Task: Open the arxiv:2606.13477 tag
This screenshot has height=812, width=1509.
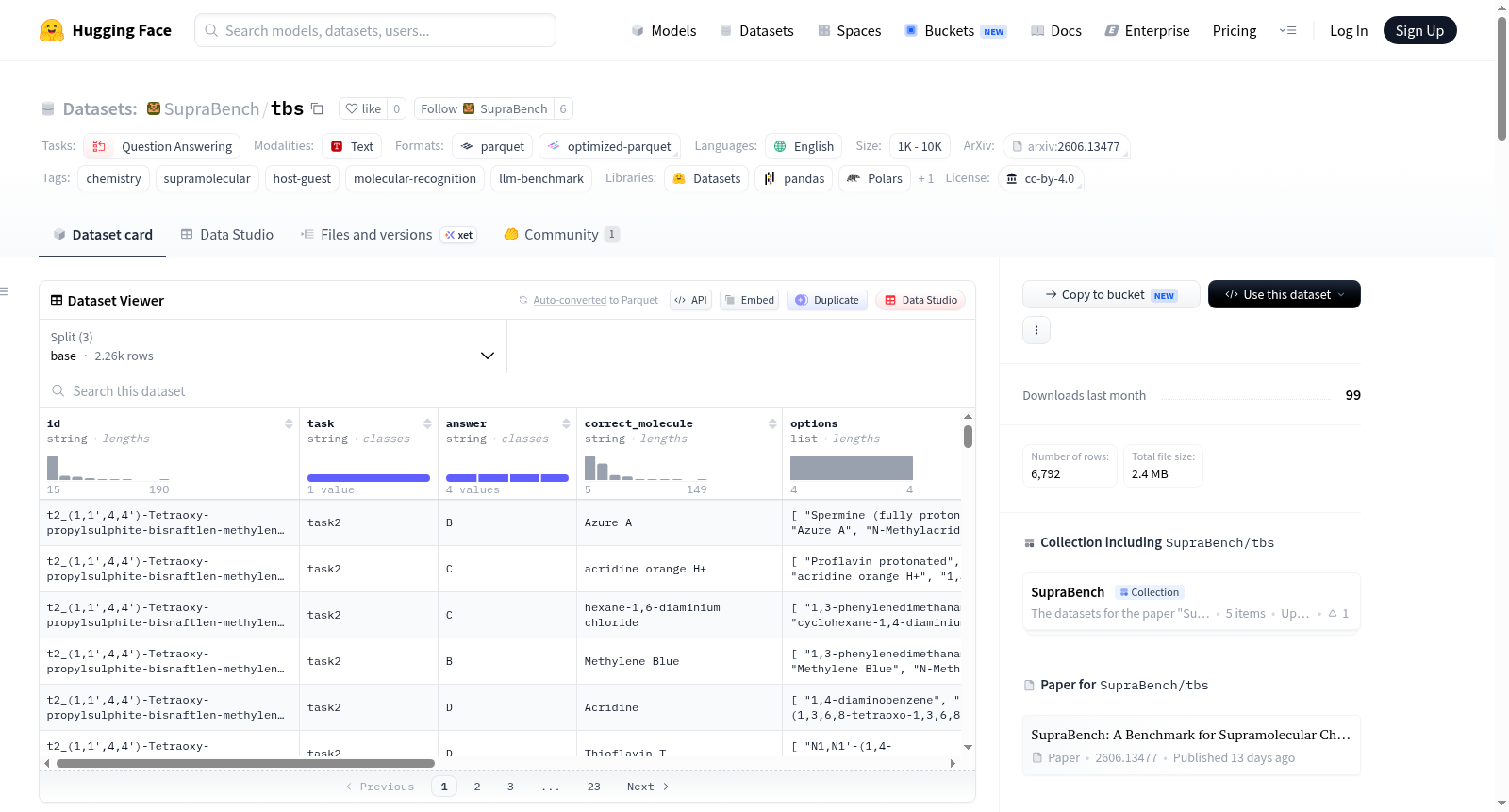Action: click(x=1067, y=146)
